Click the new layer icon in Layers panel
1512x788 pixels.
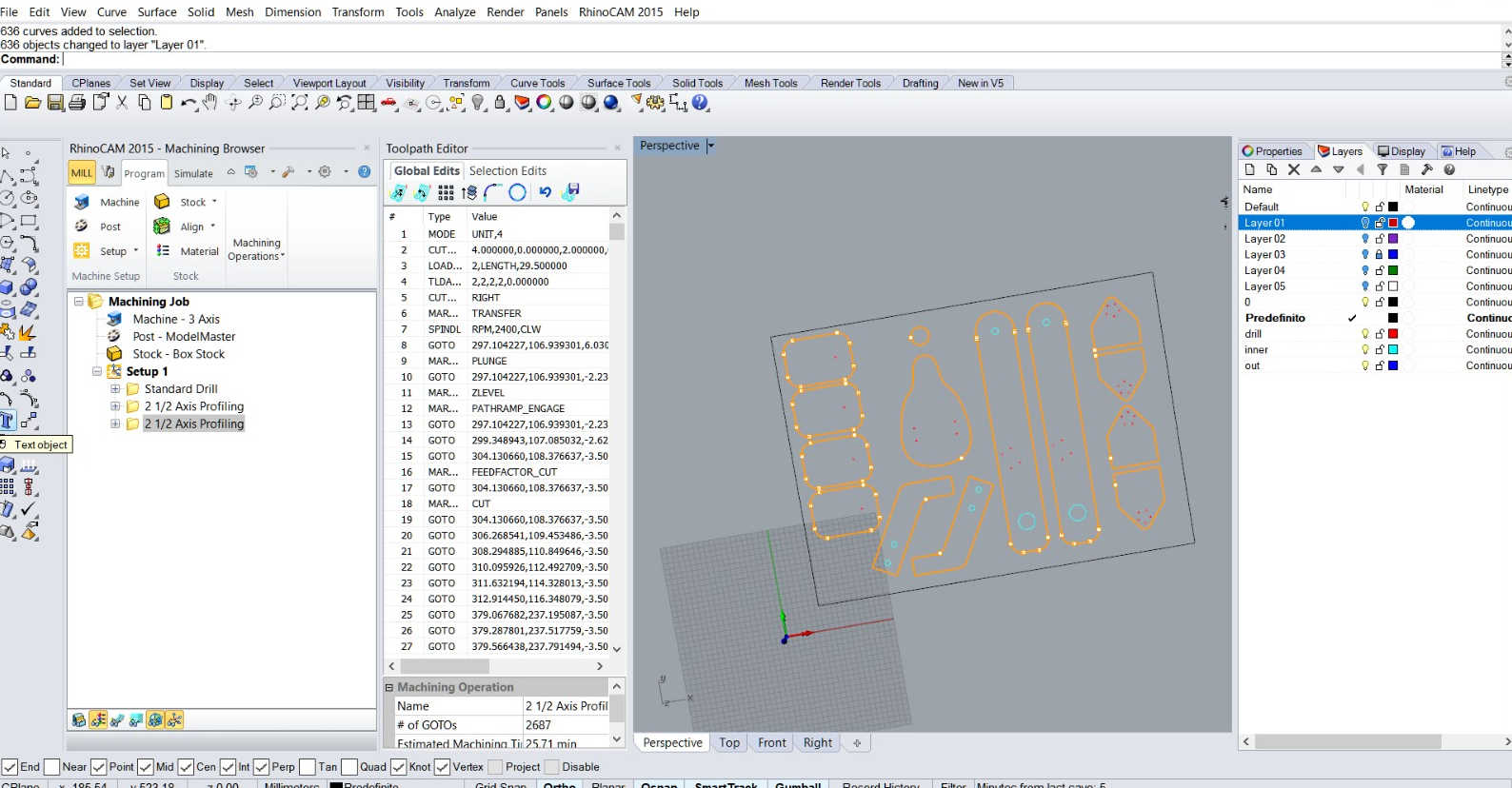tap(1250, 169)
